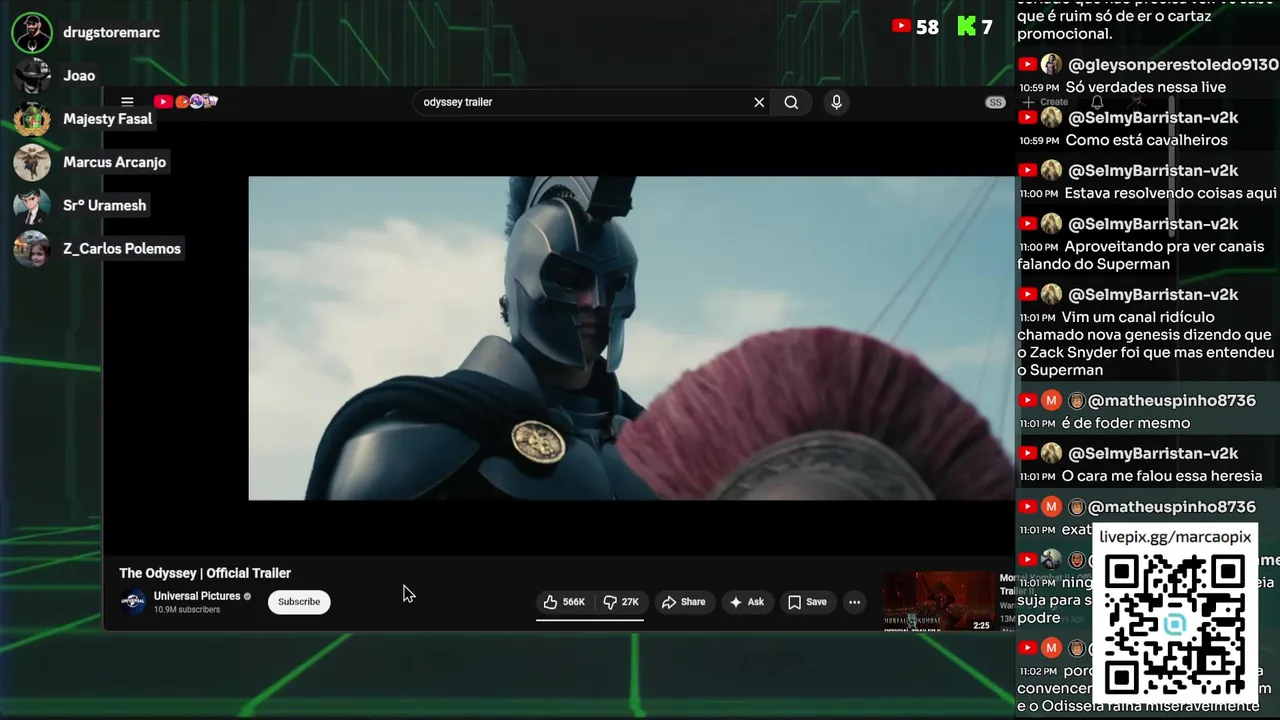Open the Universal Pictures channel avatar
The image size is (1280, 720).
coord(133,602)
